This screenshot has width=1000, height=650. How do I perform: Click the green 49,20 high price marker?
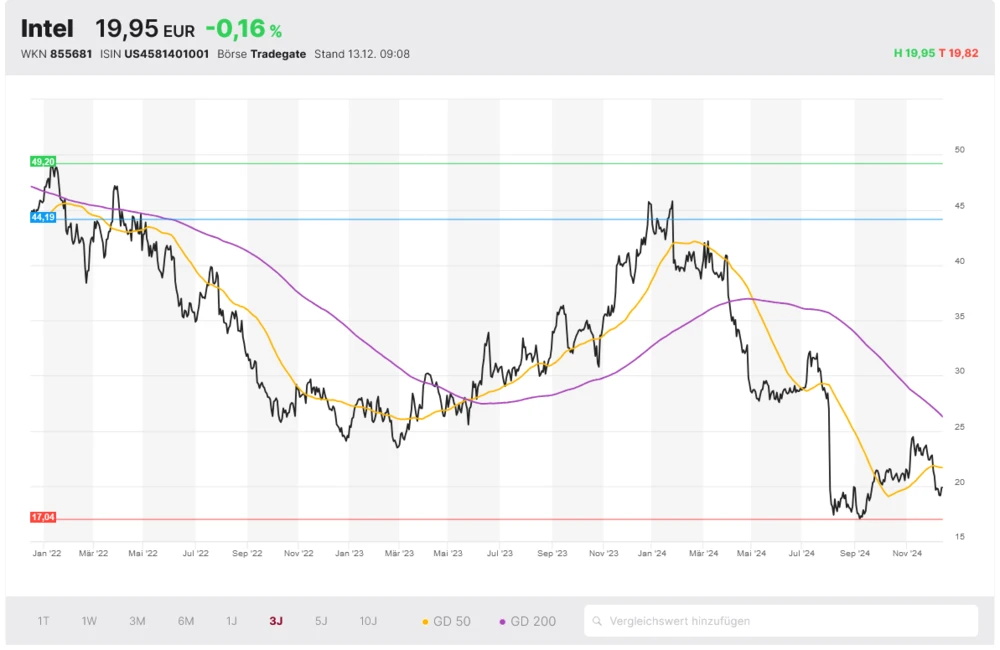(43, 161)
